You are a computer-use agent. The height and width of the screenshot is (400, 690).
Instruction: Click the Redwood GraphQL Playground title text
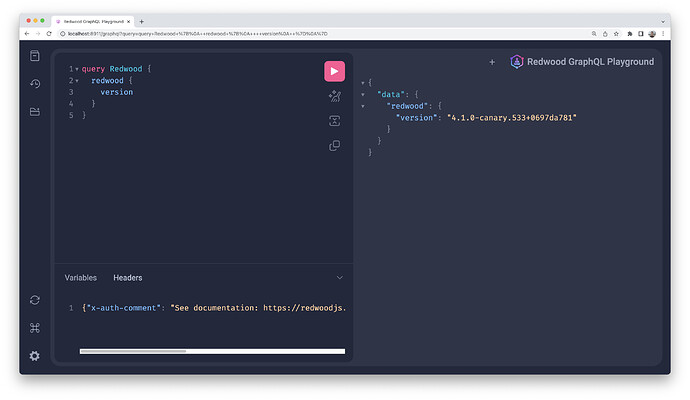point(590,62)
